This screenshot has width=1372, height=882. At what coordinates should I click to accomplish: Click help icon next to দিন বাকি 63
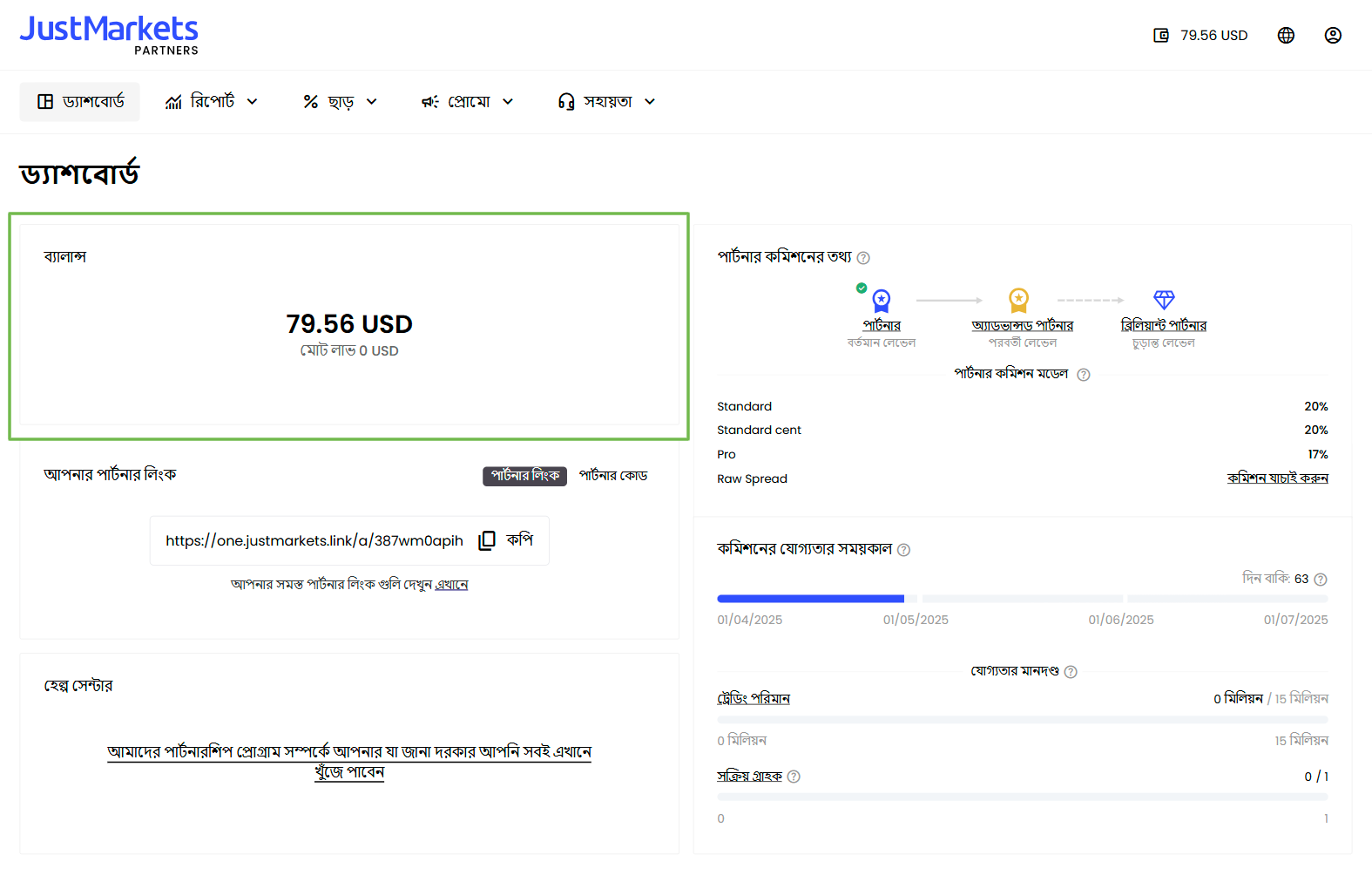1321,580
